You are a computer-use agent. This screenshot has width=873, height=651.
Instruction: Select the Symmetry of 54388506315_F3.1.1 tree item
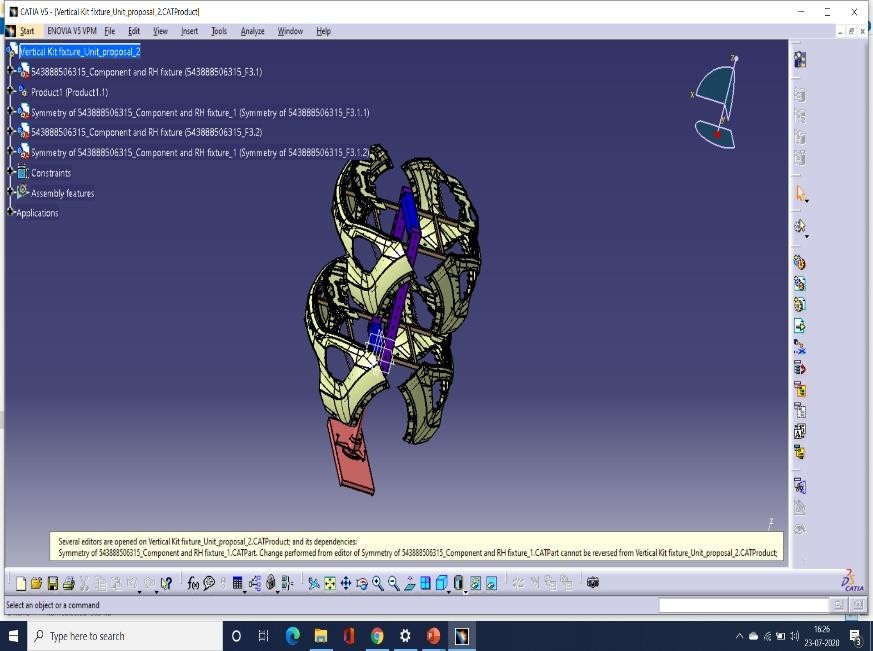pos(200,112)
